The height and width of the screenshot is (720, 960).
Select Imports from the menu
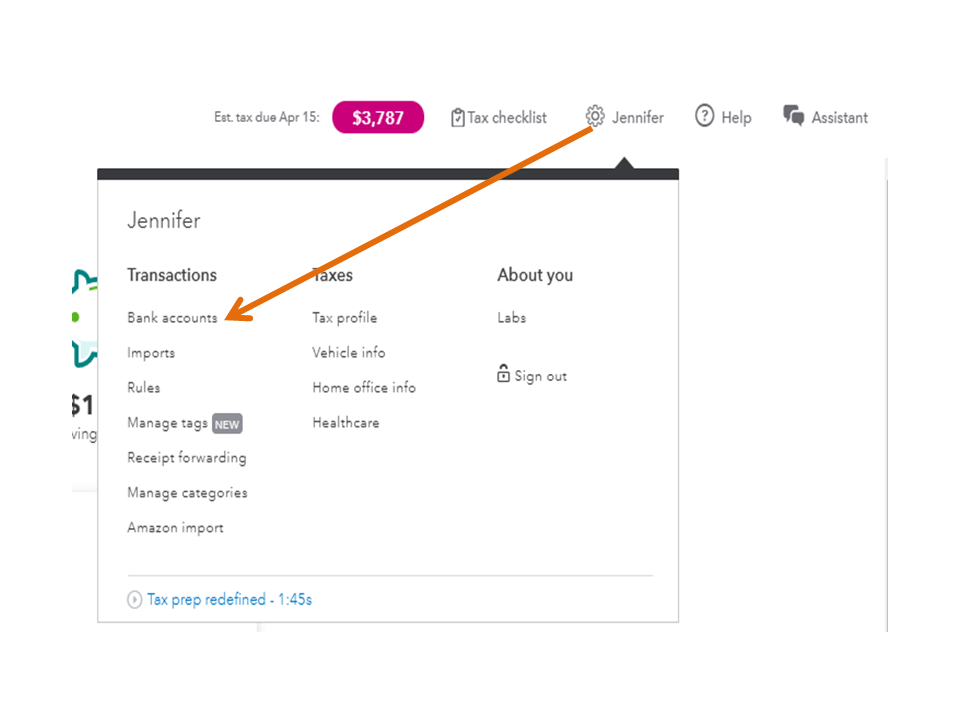click(x=151, y=353)
